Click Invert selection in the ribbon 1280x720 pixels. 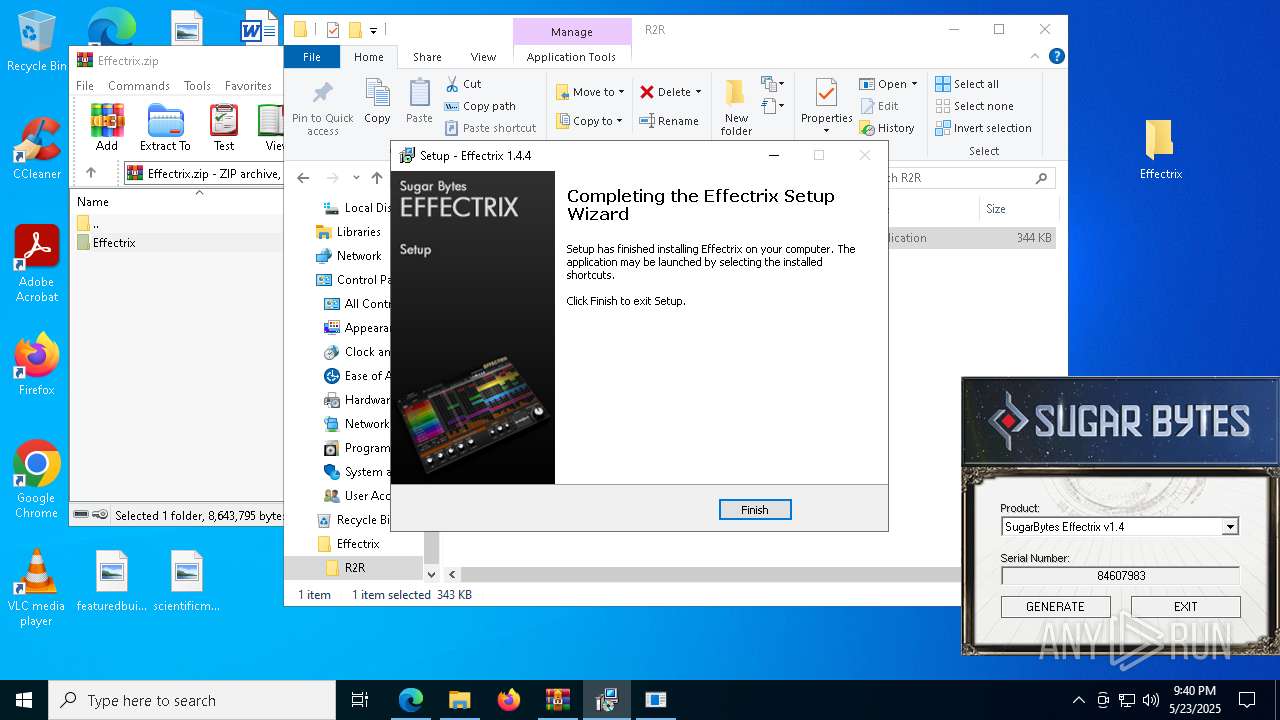tap(983, 128)
